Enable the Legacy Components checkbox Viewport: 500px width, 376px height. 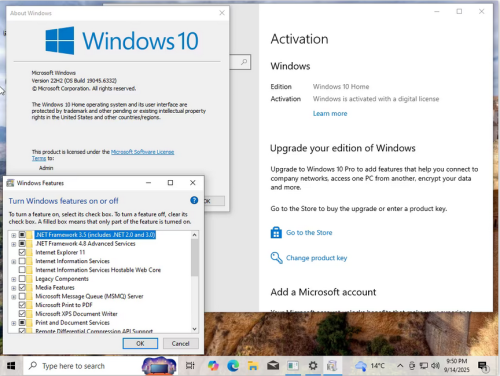[22, 279]
